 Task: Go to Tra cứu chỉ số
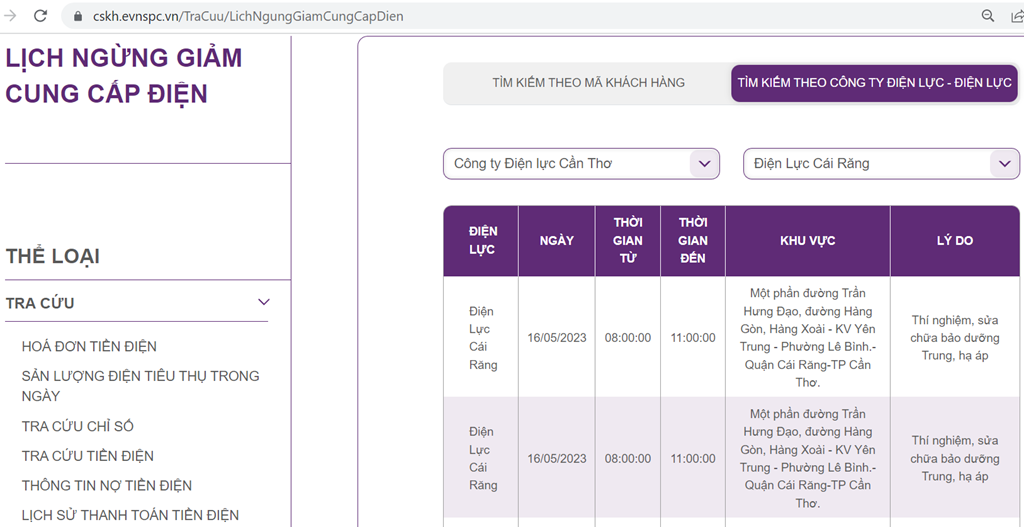click(77, 426)
